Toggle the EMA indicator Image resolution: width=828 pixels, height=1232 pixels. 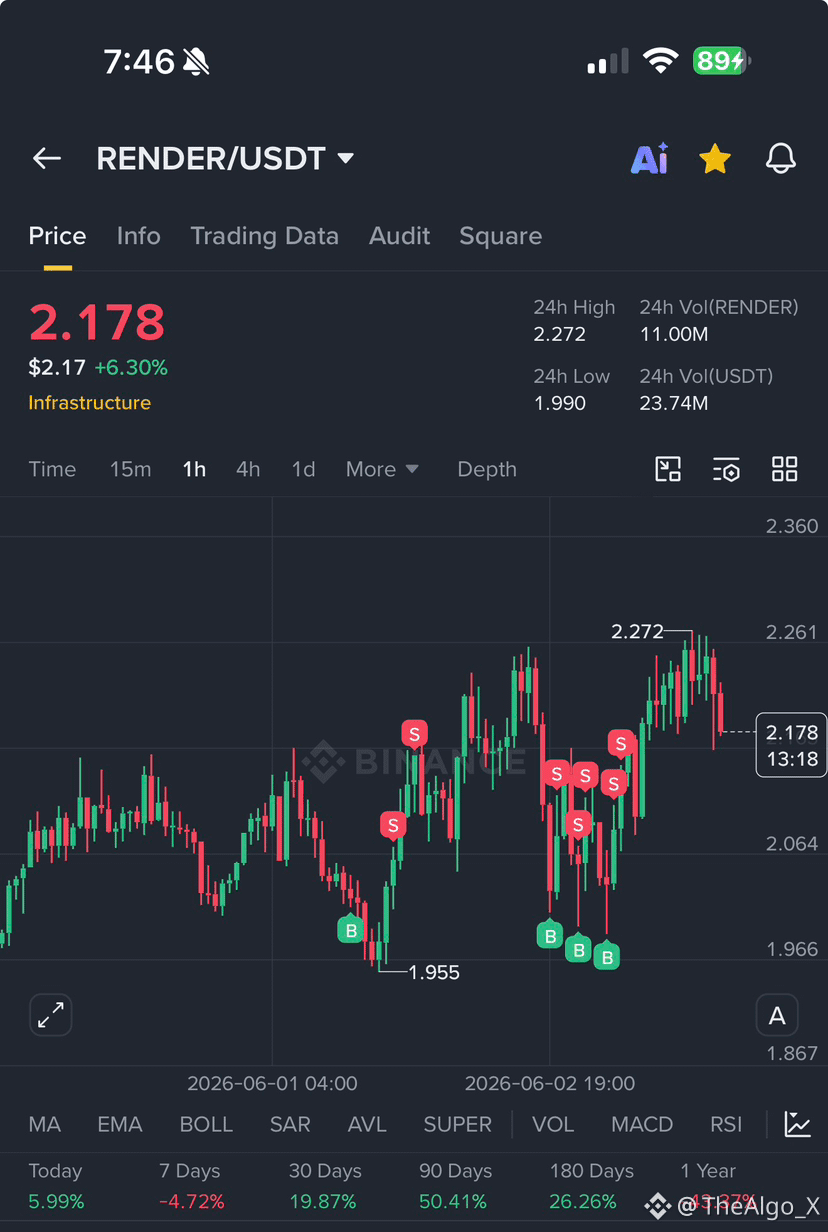point(120,1124)
